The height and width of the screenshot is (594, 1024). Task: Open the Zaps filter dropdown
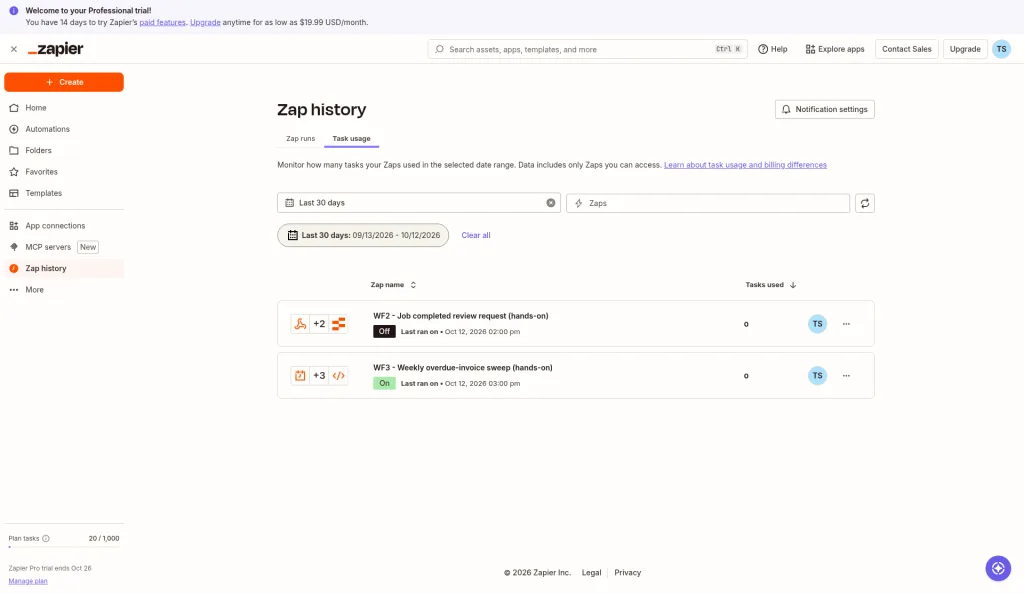pyautogui.click(x=708, y=203)
